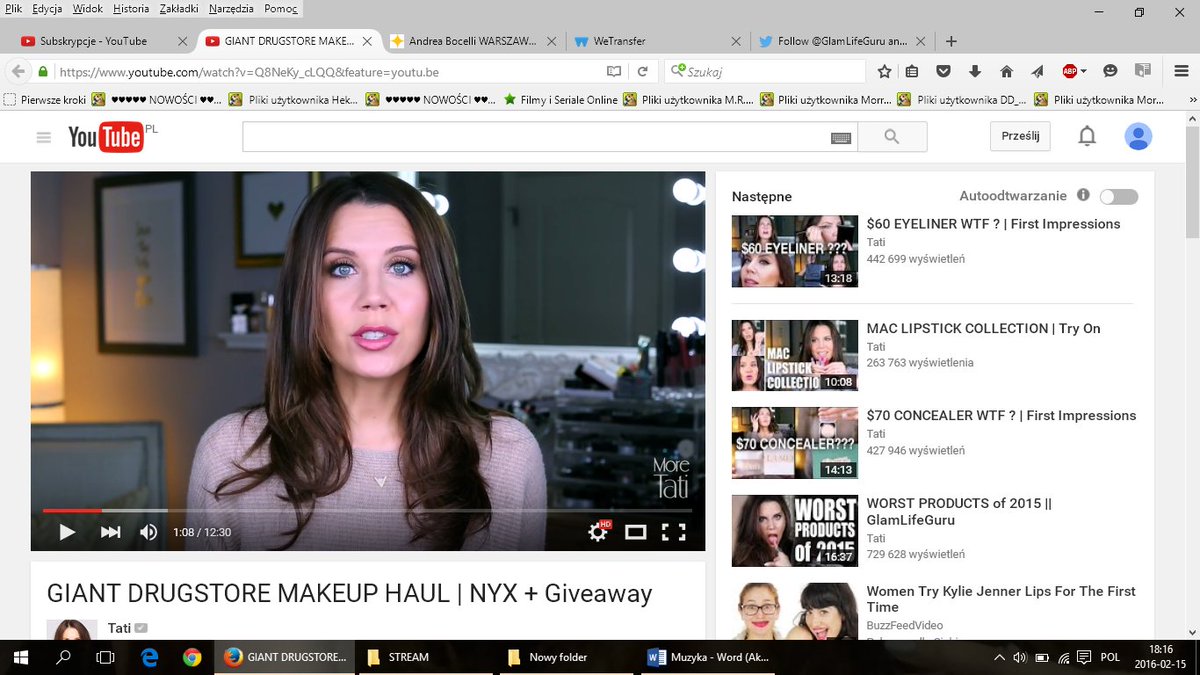This screenshot has height=675, width=1200.
Task: Launch Microsoft Edge from taskbar
Action: click(x=150, y=657)
